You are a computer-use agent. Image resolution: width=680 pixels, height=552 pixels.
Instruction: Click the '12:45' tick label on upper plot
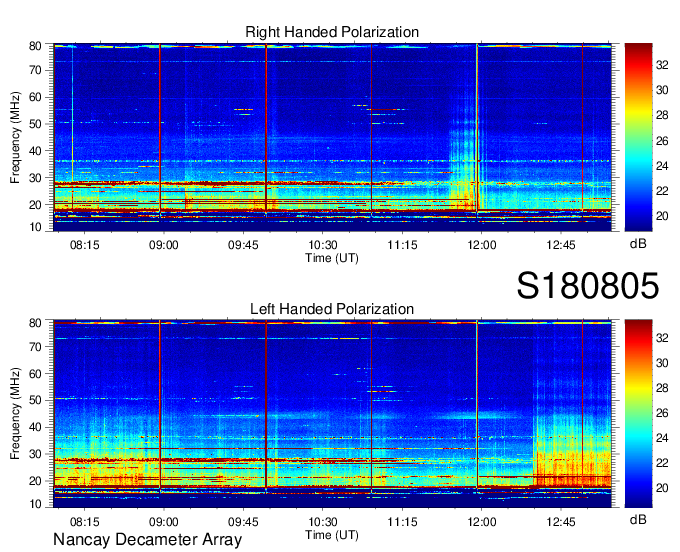[561, 245]
